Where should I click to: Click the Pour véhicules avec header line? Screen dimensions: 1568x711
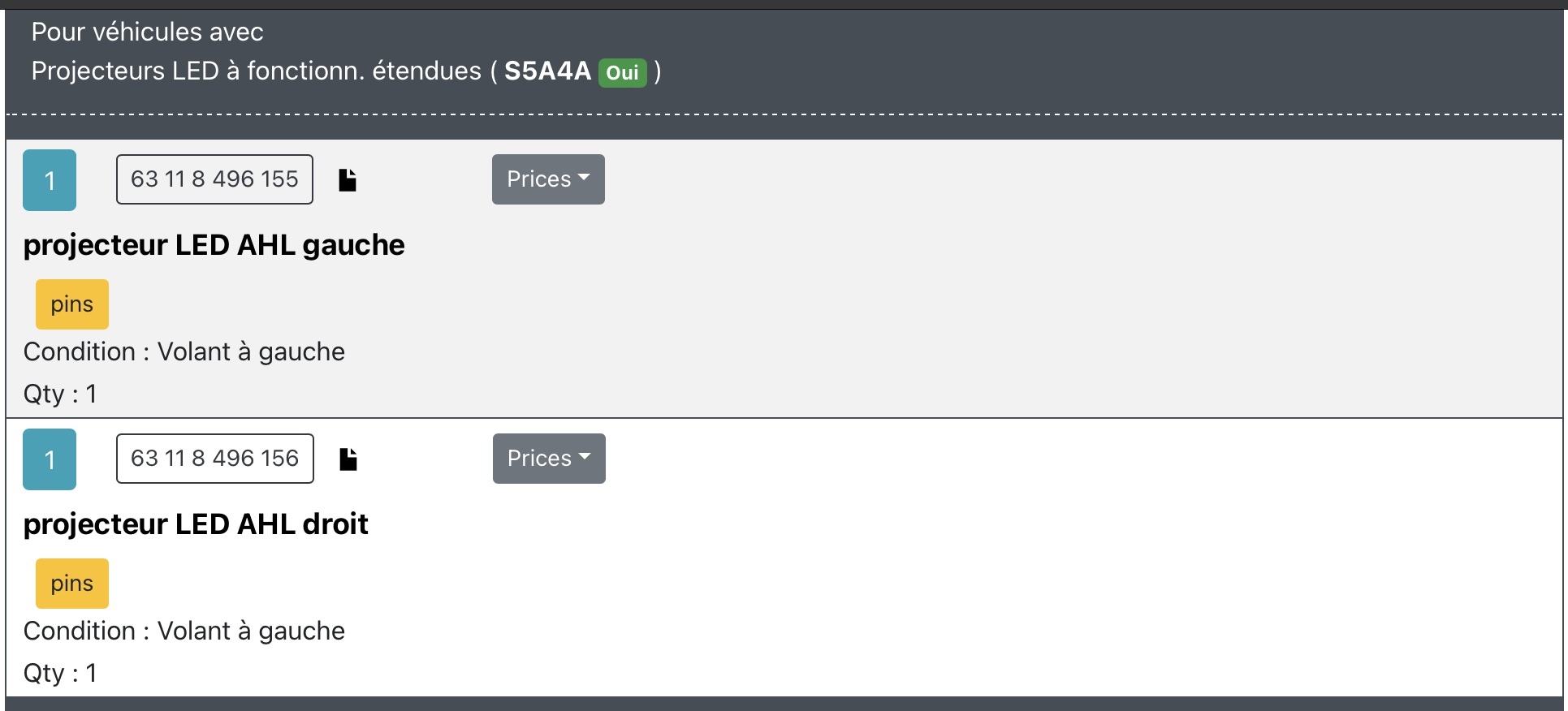tap(147, 32)
